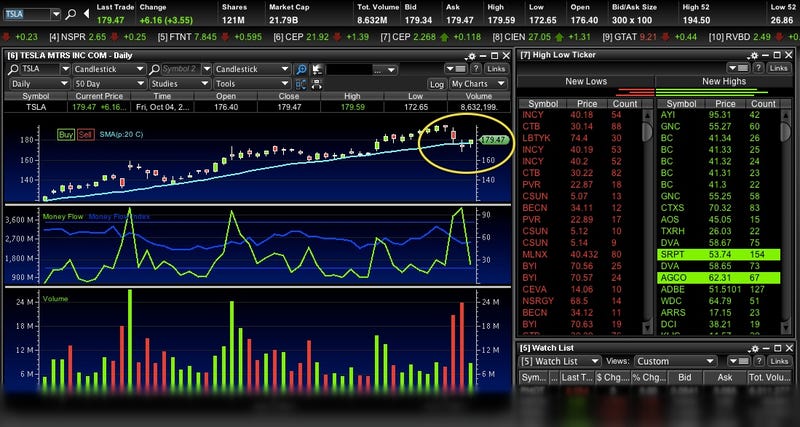
Task: Select the New Lows header
Action: [x=586, y=82]
